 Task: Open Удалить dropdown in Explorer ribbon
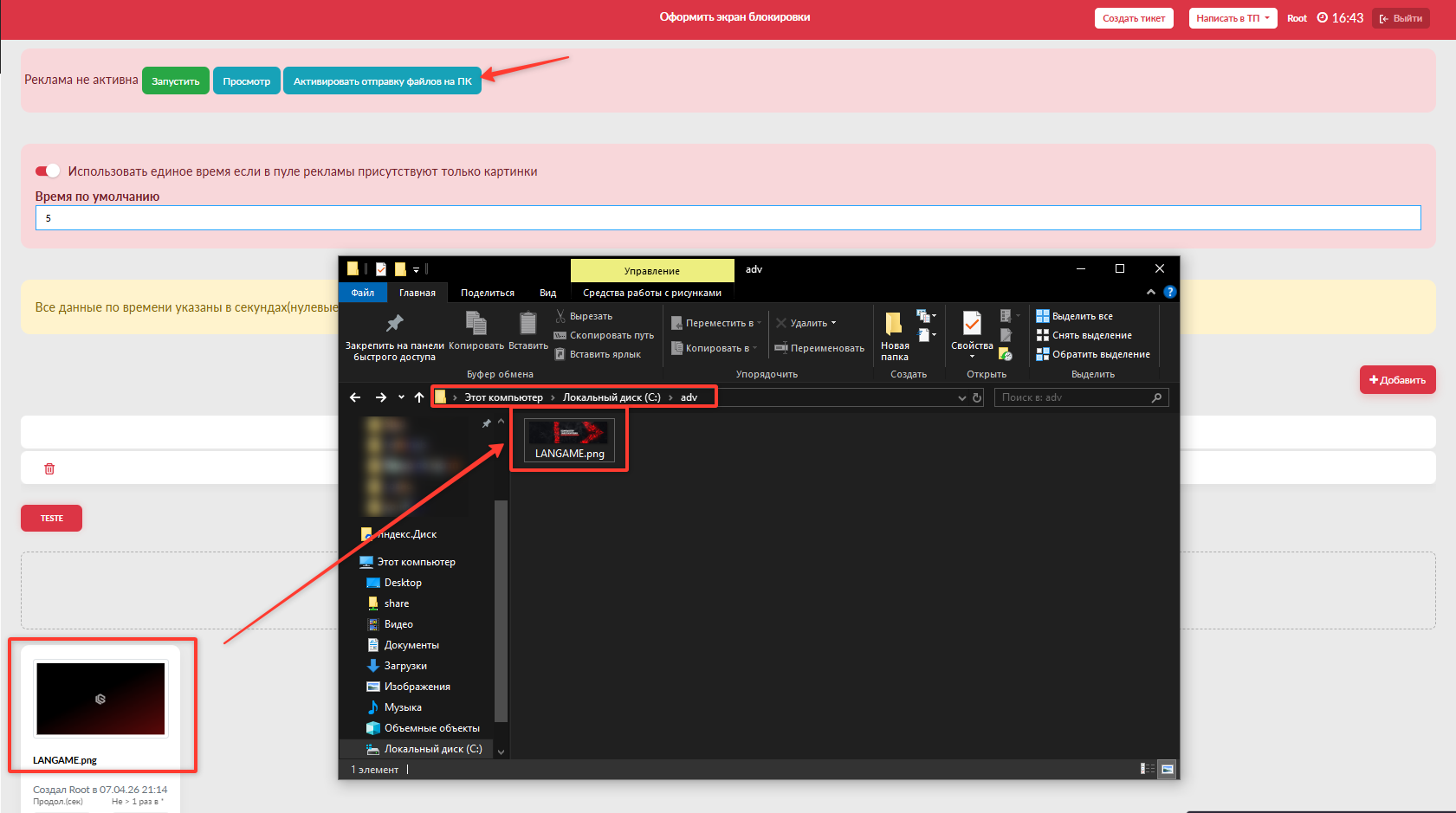[x=806, y=323]
